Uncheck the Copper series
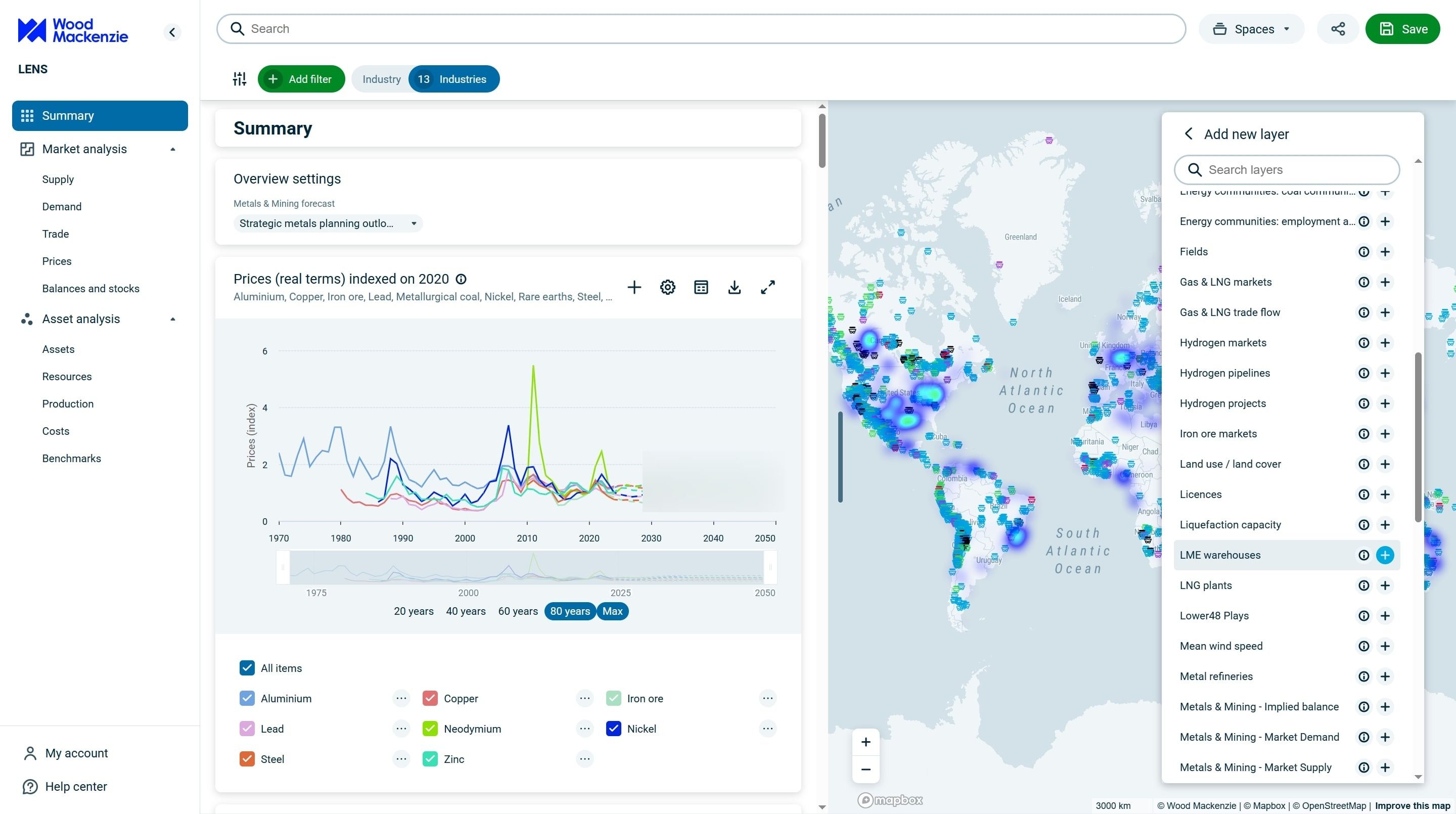 [x=430, y=699]
